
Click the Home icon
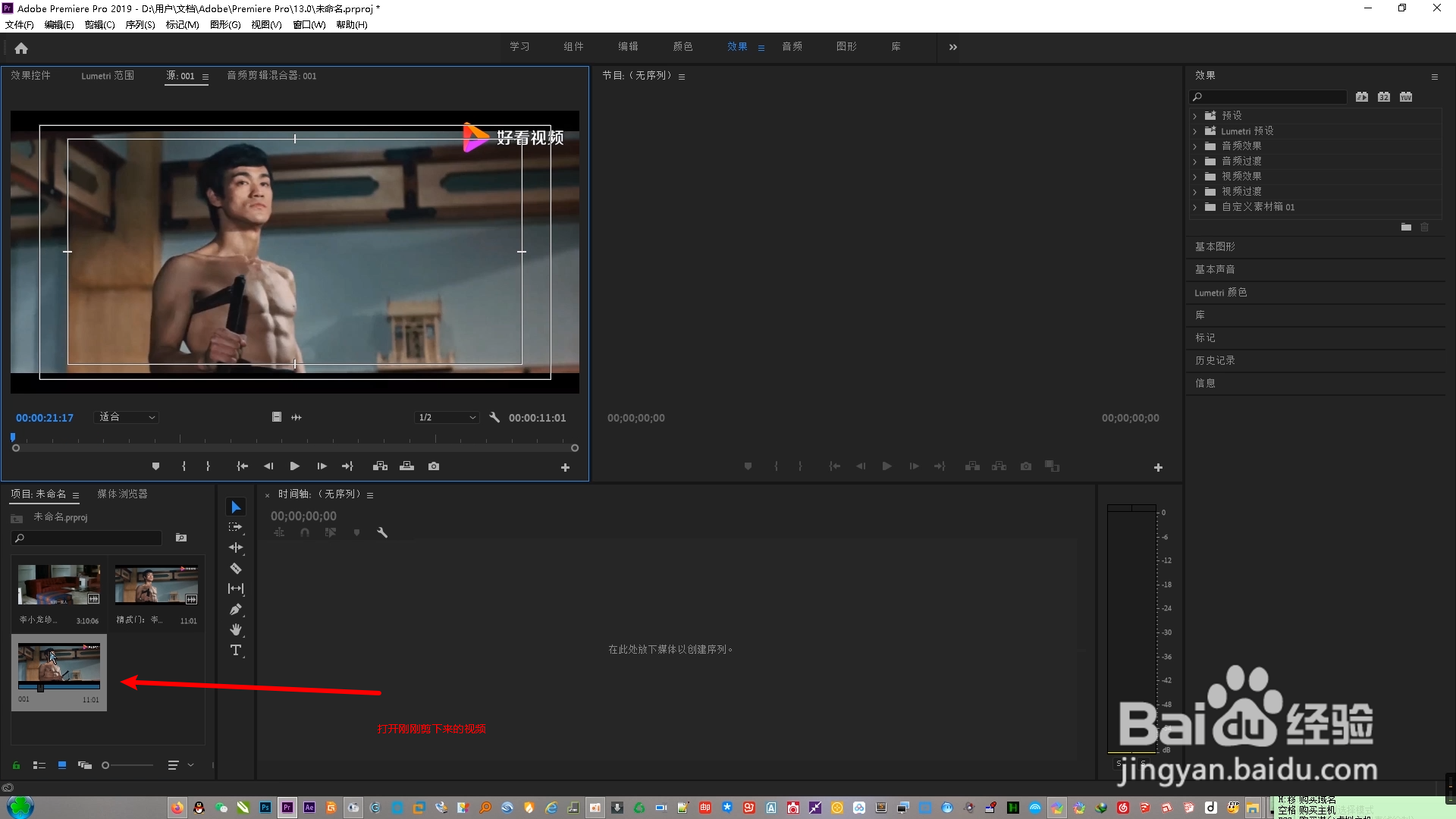click(x=21, y=48)
